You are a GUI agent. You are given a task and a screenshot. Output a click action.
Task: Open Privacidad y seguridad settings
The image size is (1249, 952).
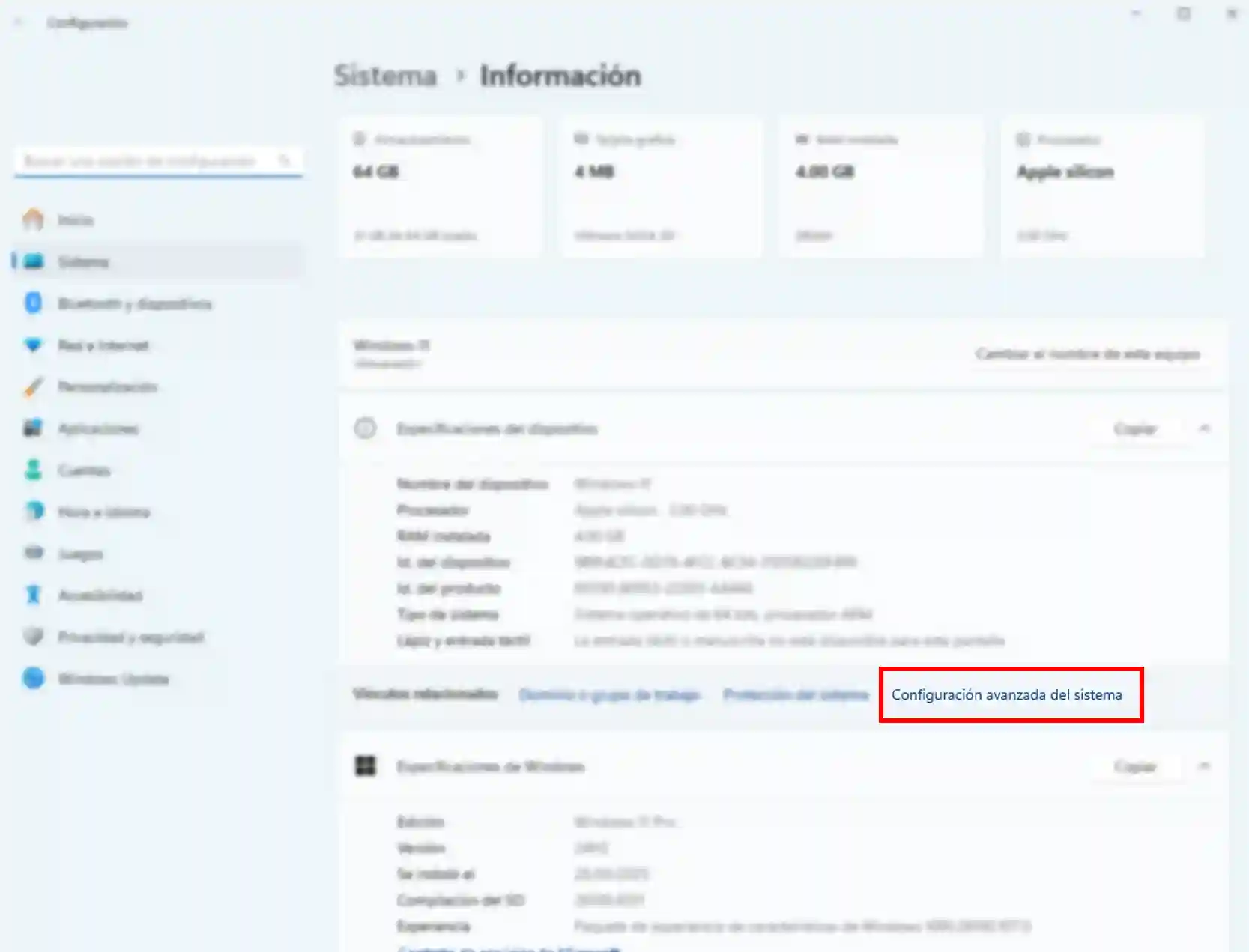pos(158,637)
